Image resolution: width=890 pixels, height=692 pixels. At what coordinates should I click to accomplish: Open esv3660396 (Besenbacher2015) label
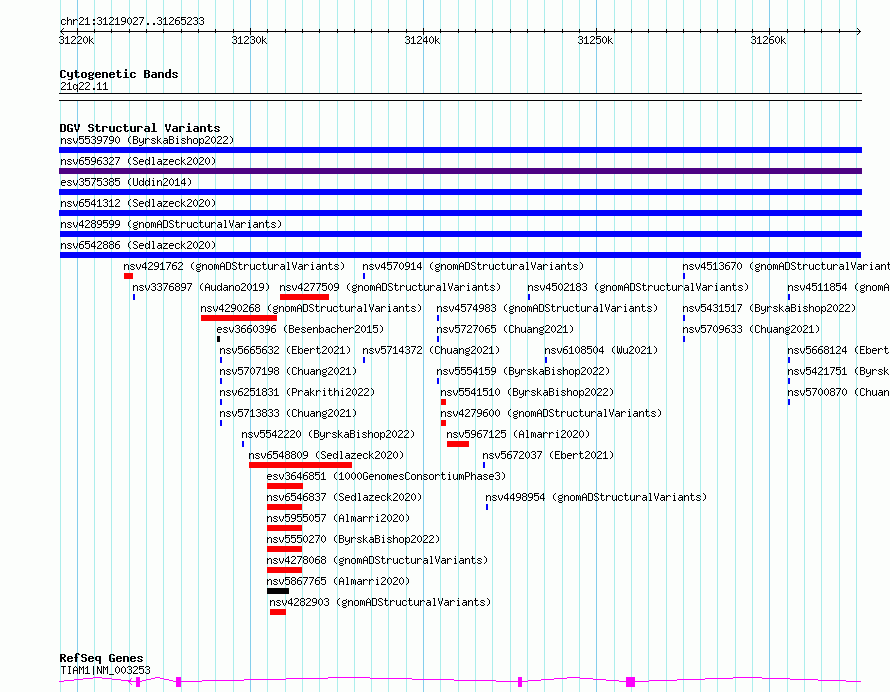pos(300,329)
